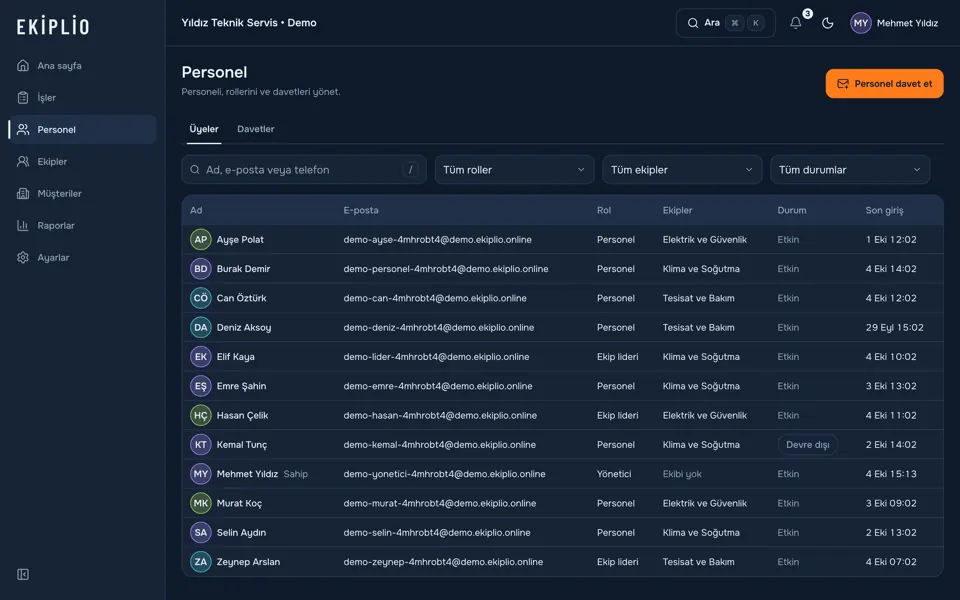
Task: Click the Ekipler team icon
Action: point(23,162)
